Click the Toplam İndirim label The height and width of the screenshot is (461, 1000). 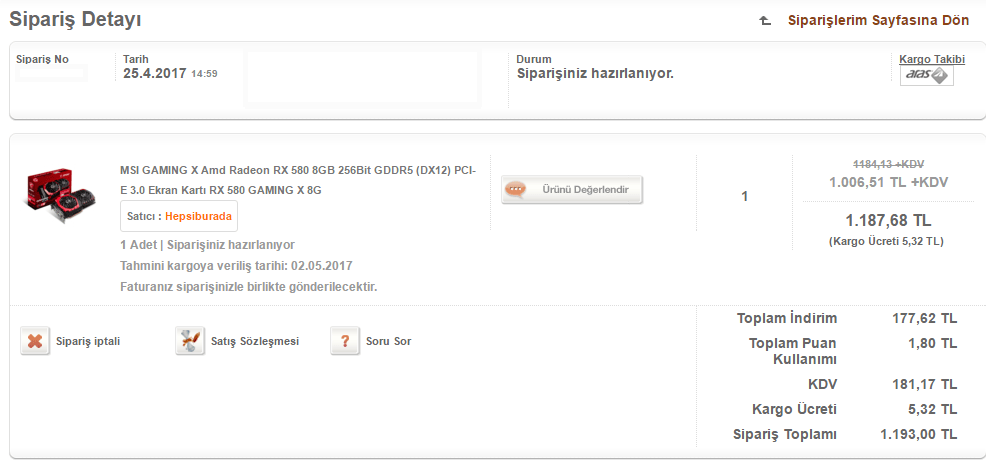pos(787,318)
